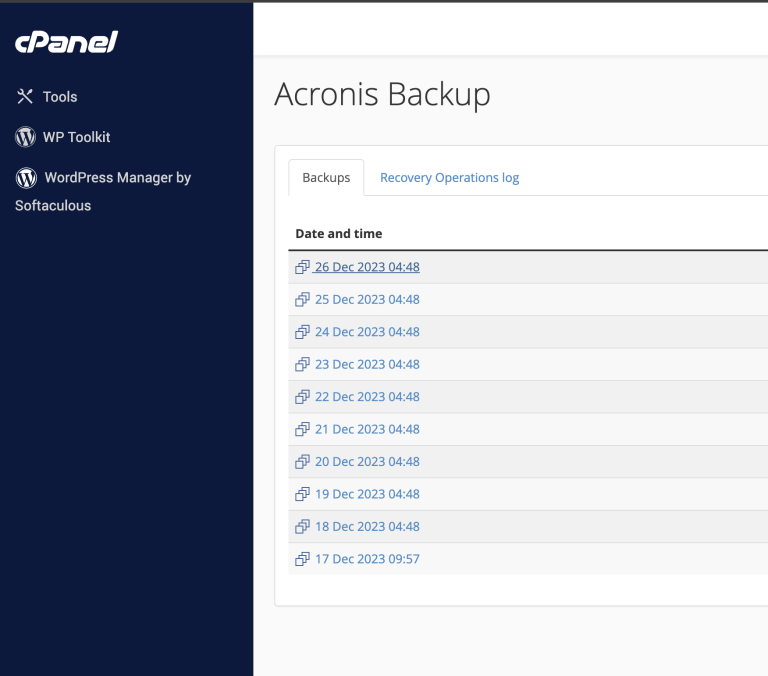This screenshot has height=676, width=768.
Task: Open the 17 Dec 2023 09:57 backup
Action: coord(367,558)
